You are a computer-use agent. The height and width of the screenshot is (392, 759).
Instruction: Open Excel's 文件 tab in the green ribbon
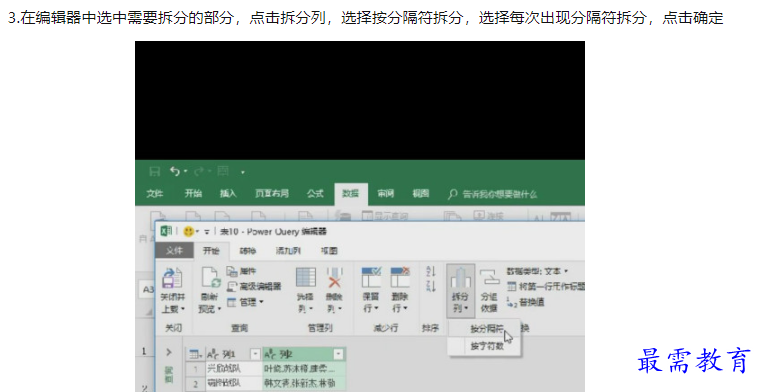click(155, 194)
